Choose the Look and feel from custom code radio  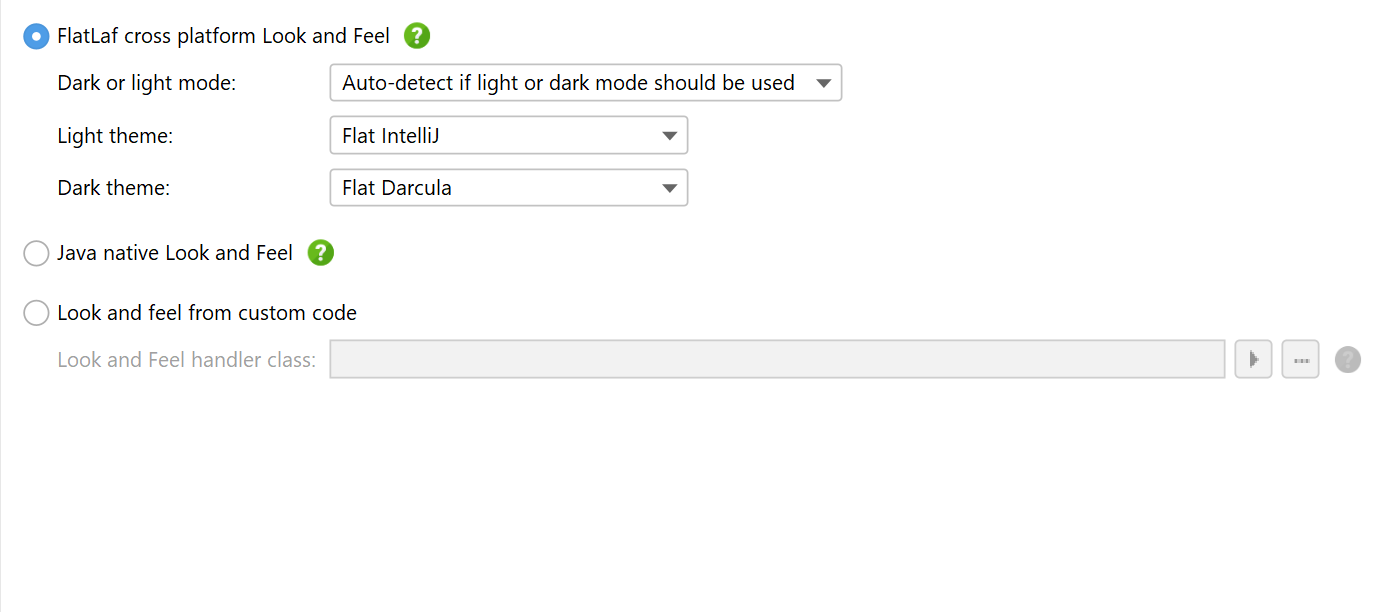tap(36, 313)
